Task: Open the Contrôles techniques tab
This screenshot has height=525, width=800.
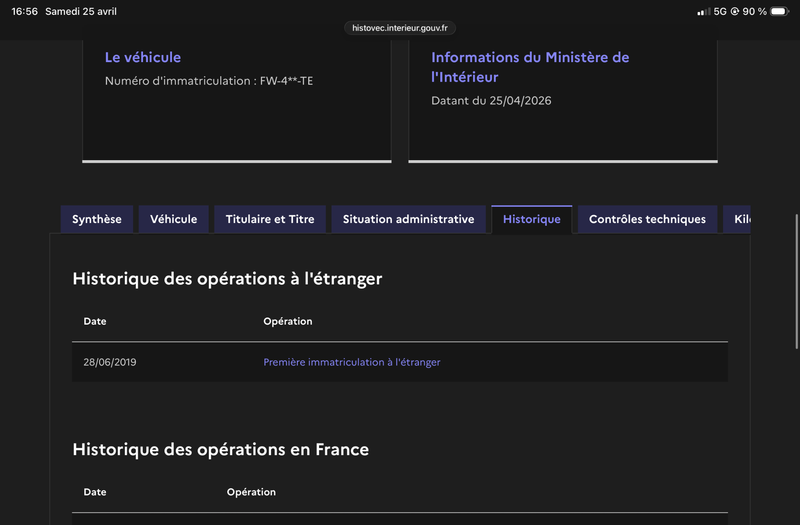Action: (x=647, y=219)
